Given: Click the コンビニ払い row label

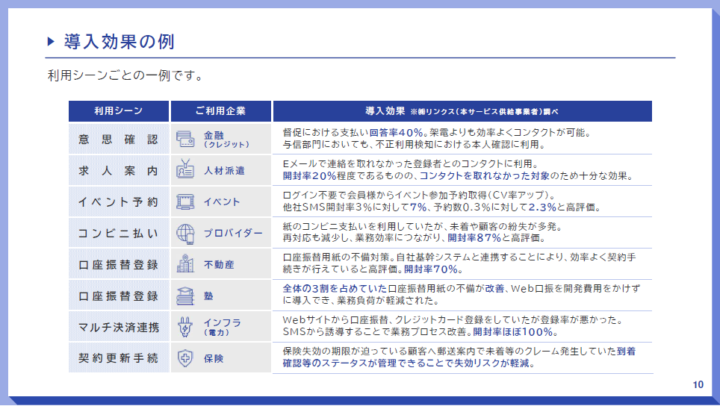Looking at the screenshot, I should tap(117, 233).
